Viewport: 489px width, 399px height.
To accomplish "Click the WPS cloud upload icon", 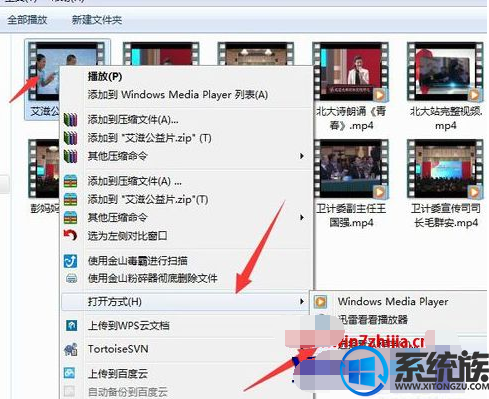I will click(x=71, y=325).
